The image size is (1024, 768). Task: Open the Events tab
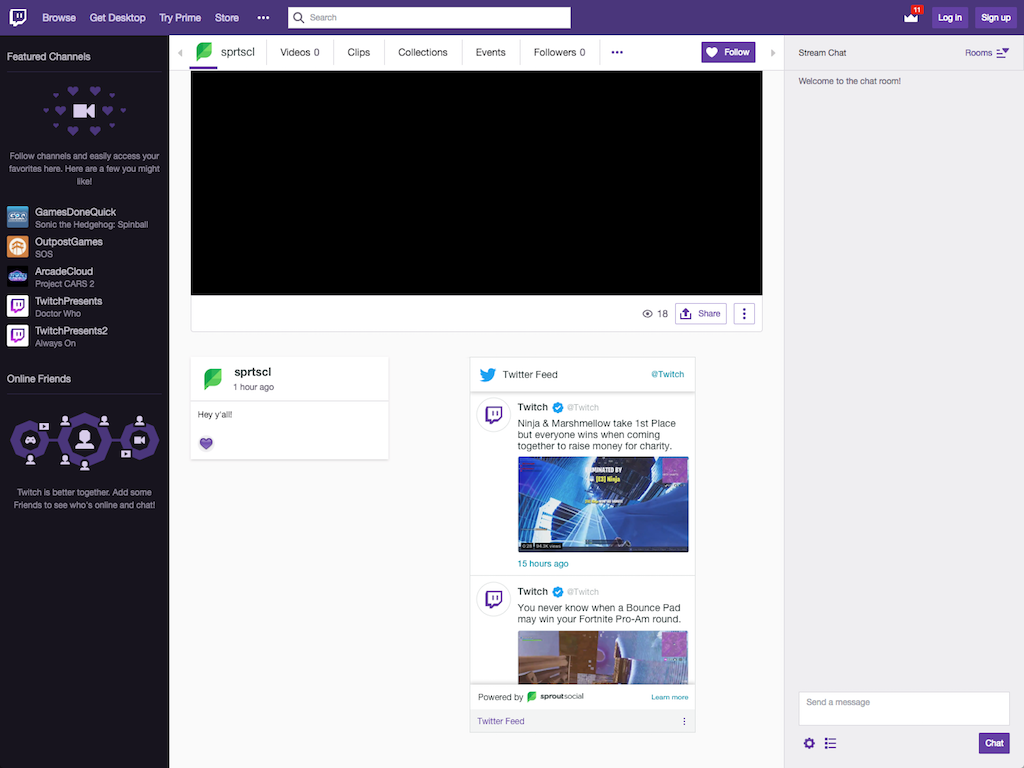pyautogui.click(x=490, y=52)
